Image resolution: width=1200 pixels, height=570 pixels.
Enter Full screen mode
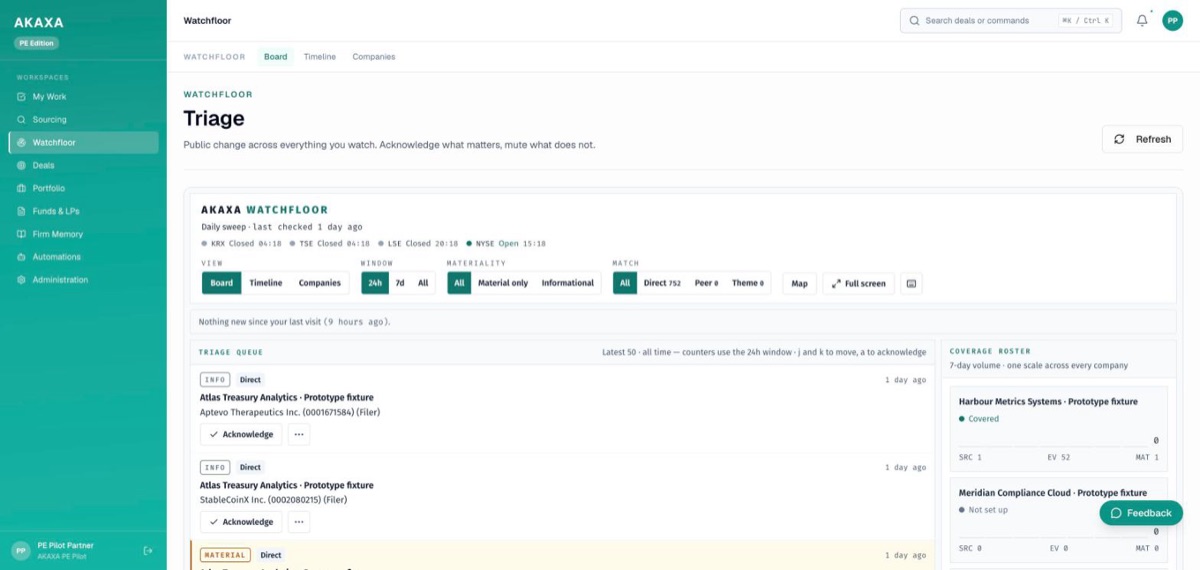pos(858,283)
